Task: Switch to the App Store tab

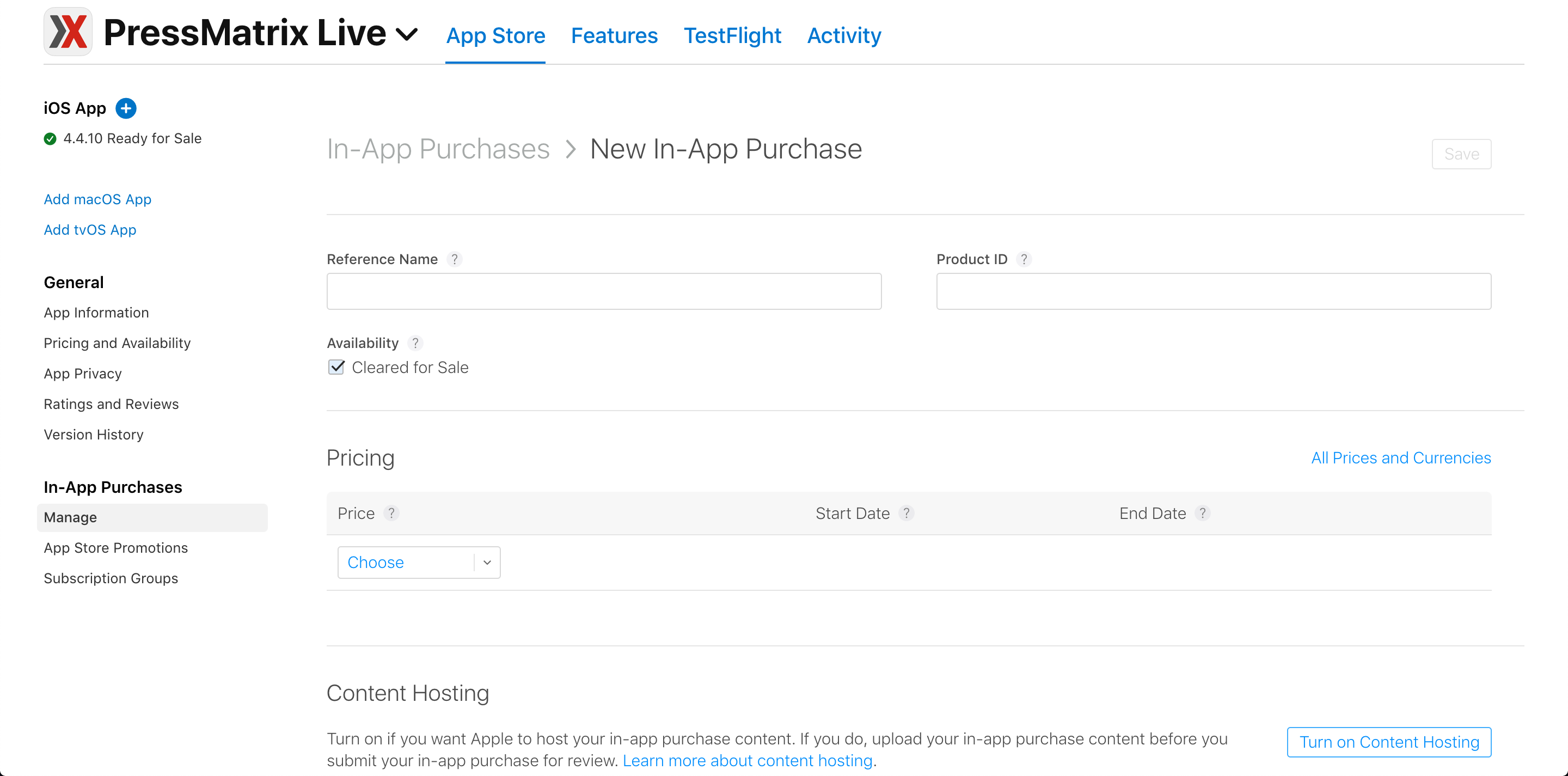Action: coord(495,35)
